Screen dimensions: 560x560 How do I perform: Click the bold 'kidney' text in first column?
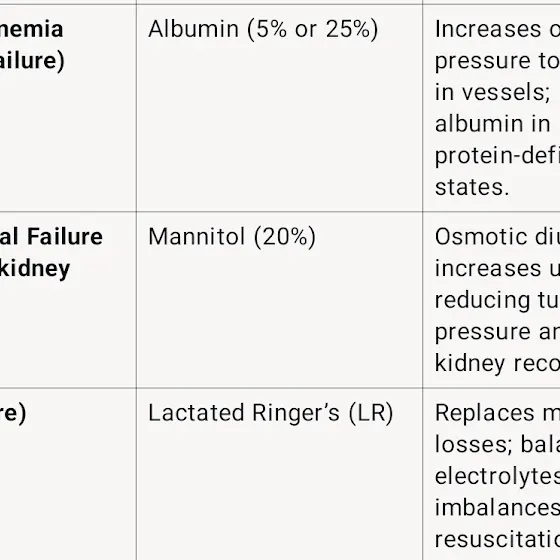click(35, 269)
